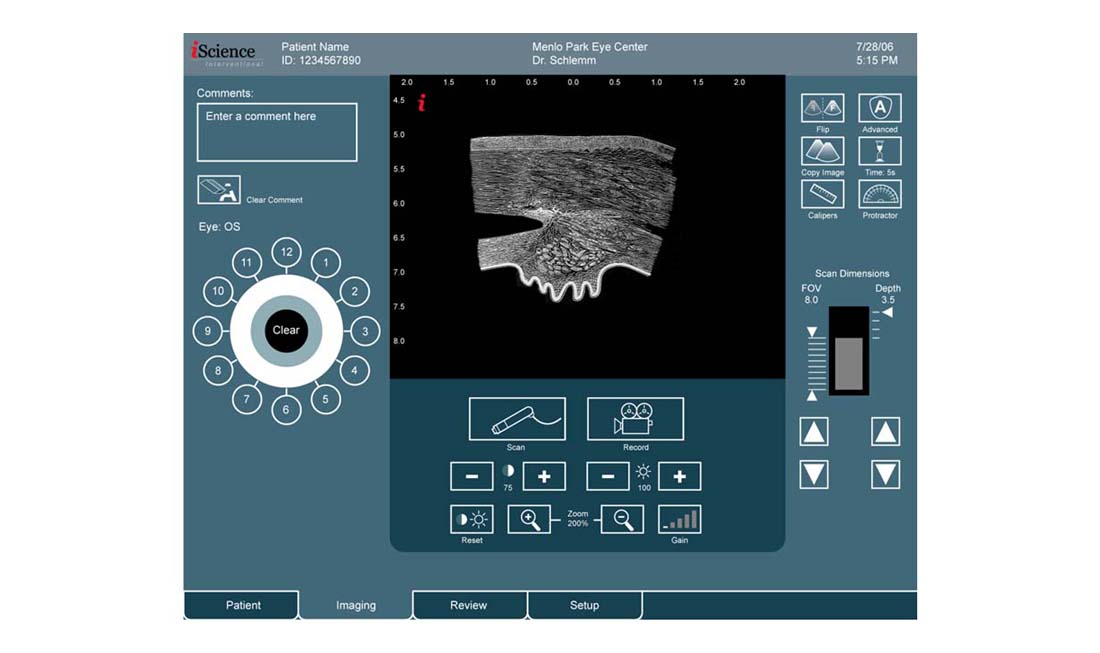Viewport: 1100px width, 653px height.
Task: Click the Clear Comment eraser icon
Action: pos(218,189)
